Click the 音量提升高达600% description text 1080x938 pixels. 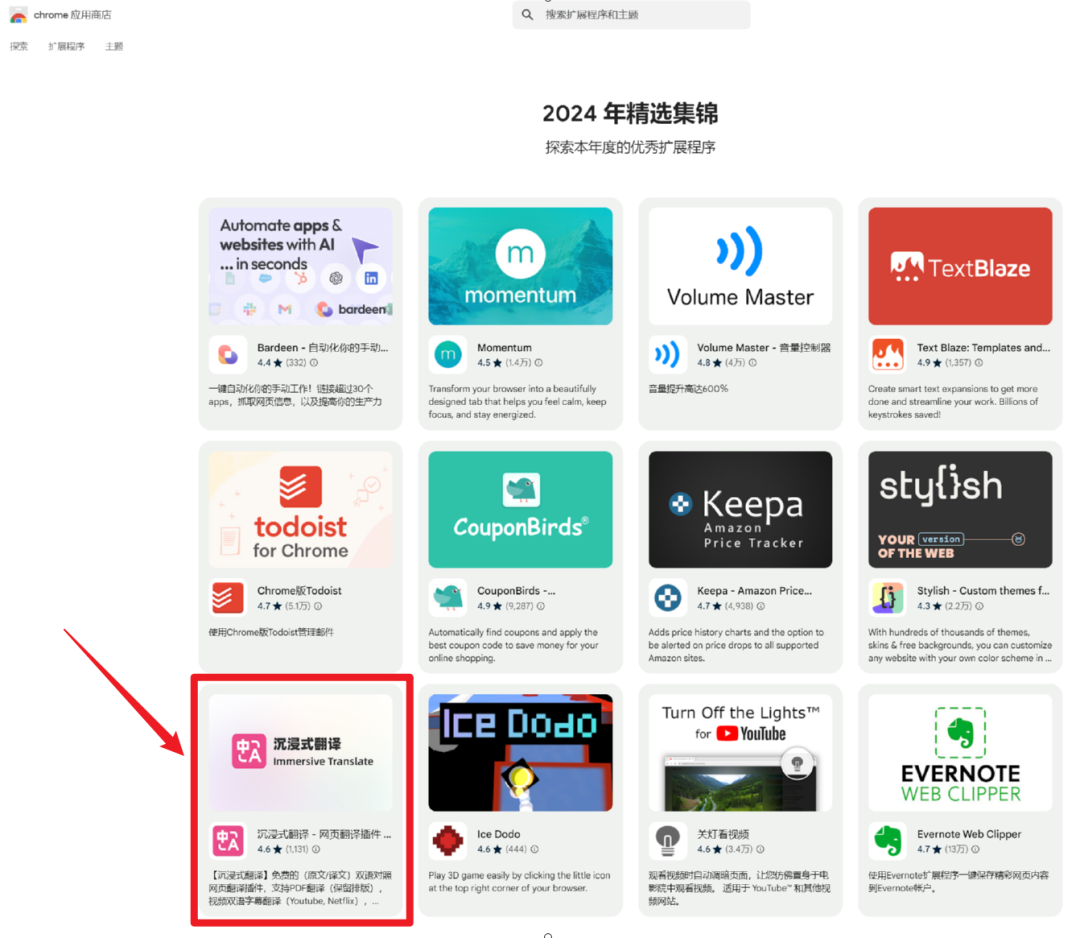click(x=688, y=388)
